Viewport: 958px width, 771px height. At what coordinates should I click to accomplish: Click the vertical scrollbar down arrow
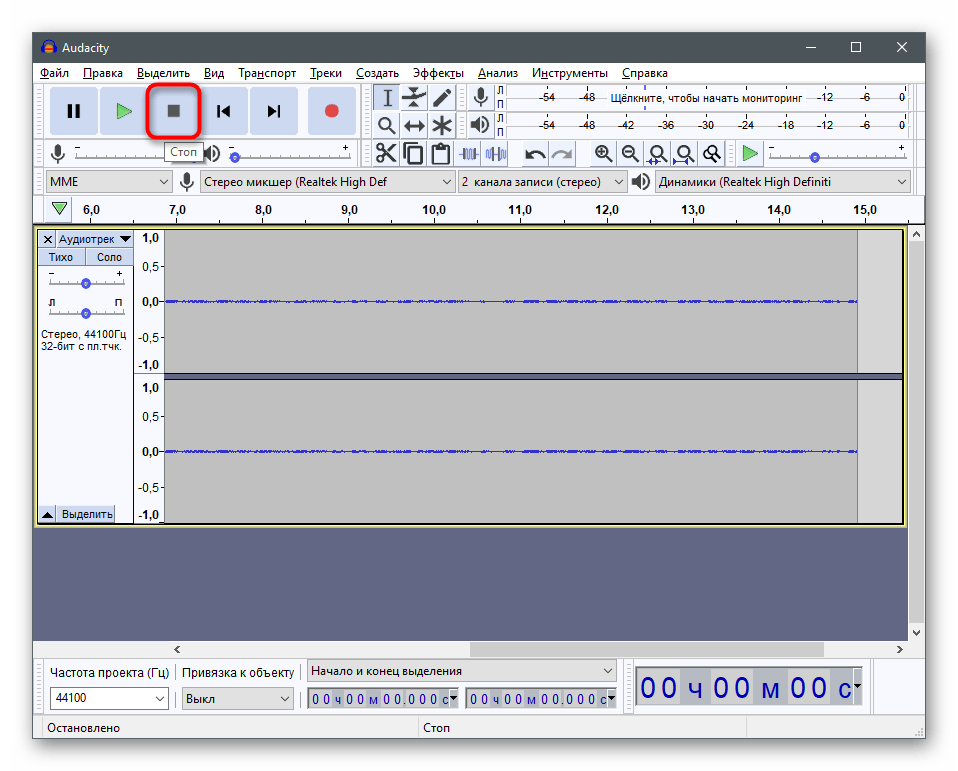coord(916,633)
